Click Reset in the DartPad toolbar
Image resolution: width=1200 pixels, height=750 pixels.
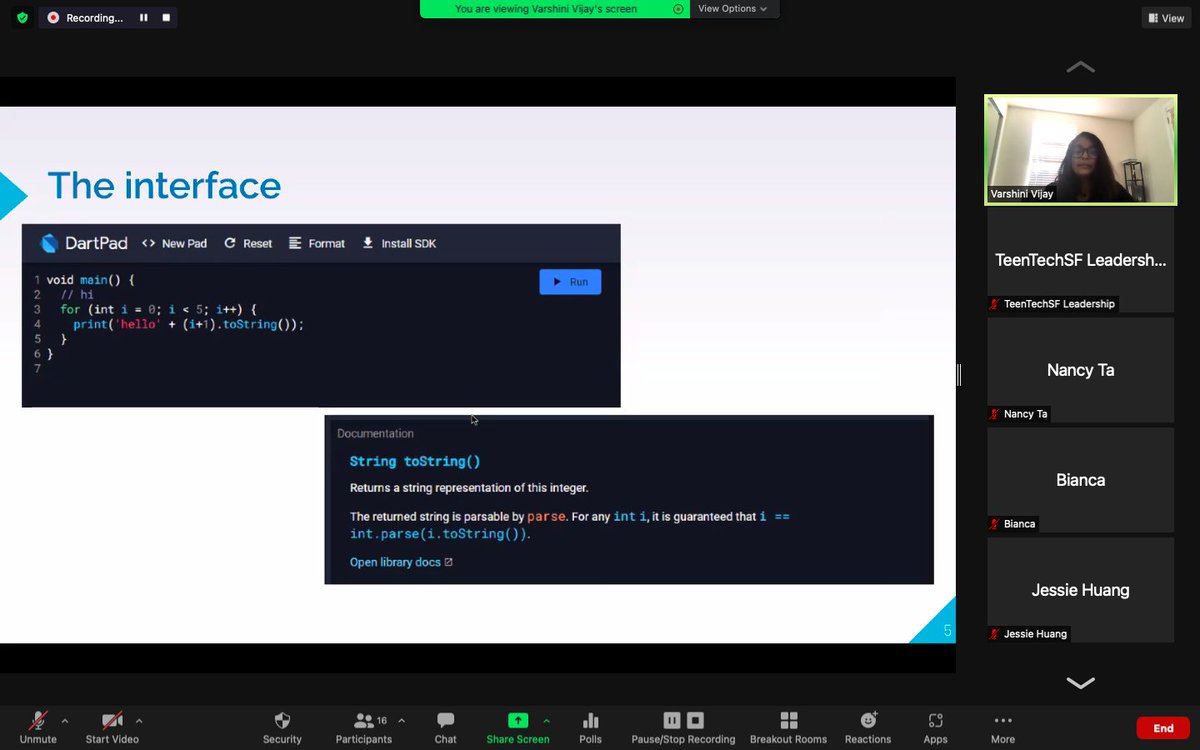[x=248, y=243]
